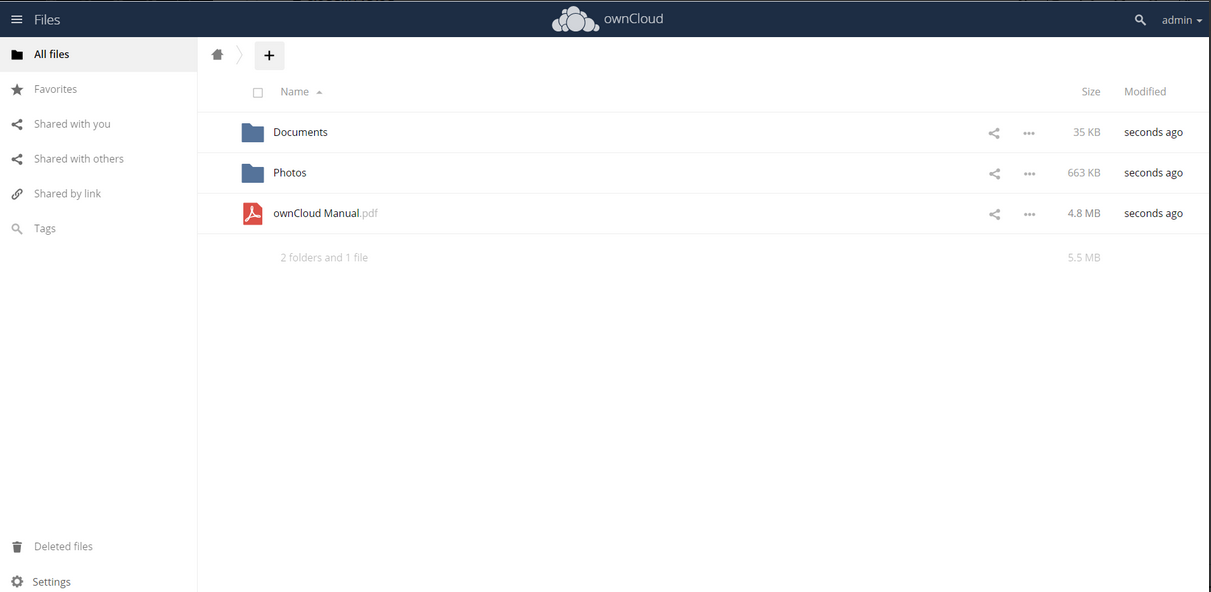The image size is (1211, 592).
Task: Open Deleted files trash
Action: coord(63,547)
